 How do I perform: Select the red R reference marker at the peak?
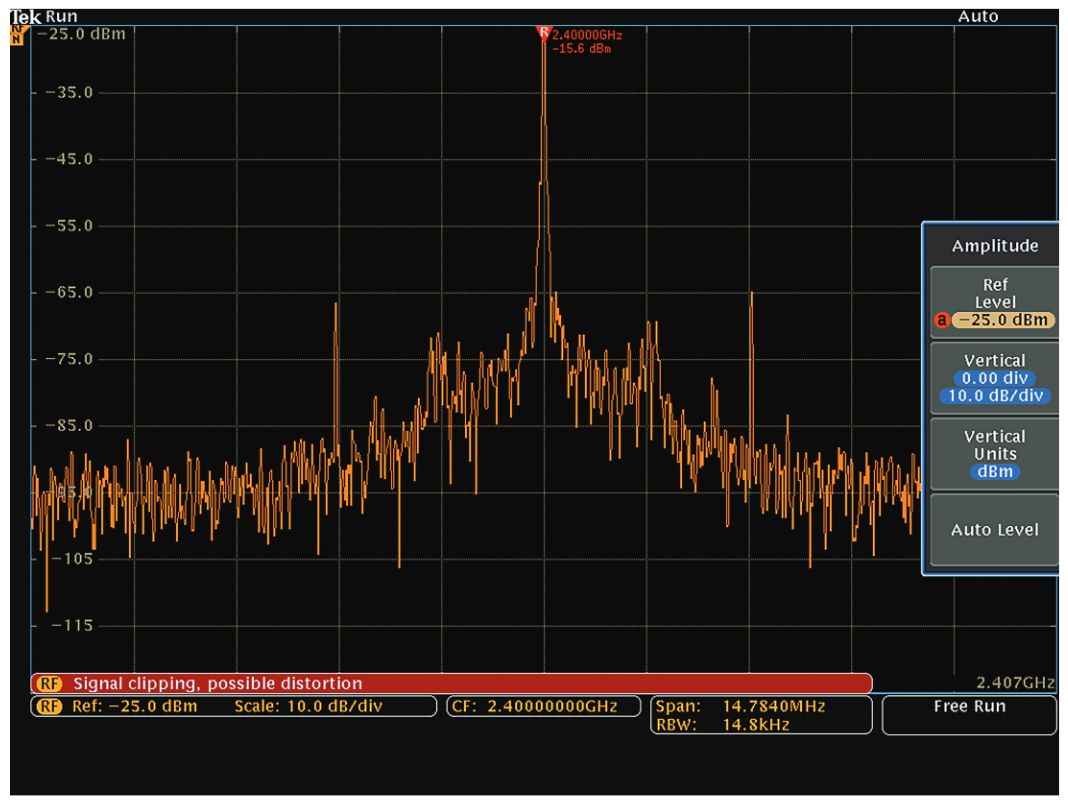(x=545, y=32)
